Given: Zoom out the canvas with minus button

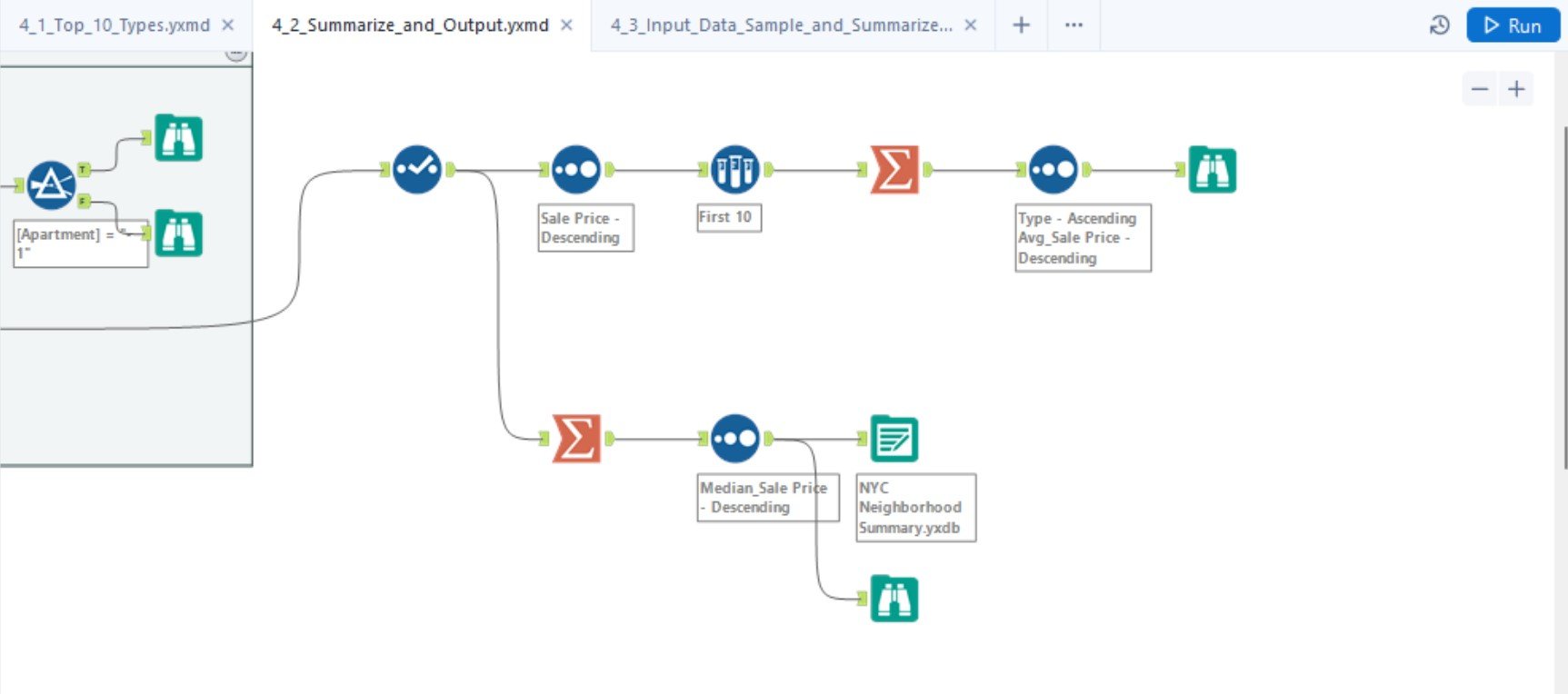Looking at the screenshot, I should (1480, 89).
